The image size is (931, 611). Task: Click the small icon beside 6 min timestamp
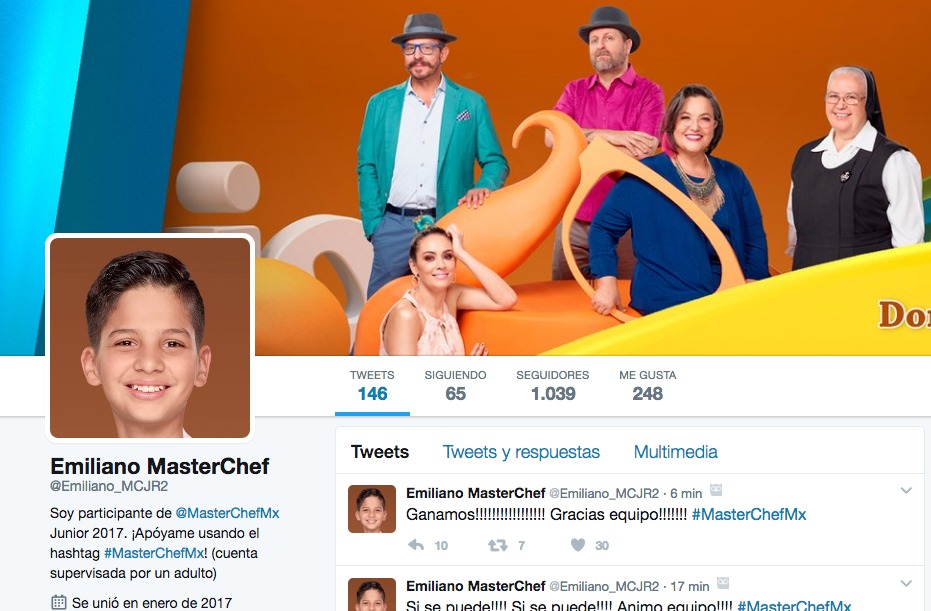716,490
